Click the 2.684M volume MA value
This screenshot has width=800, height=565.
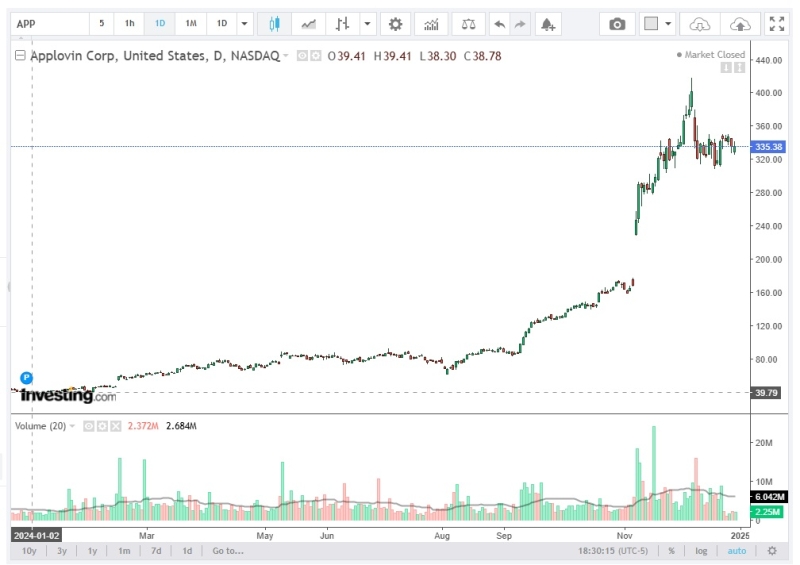pos(181,426)
